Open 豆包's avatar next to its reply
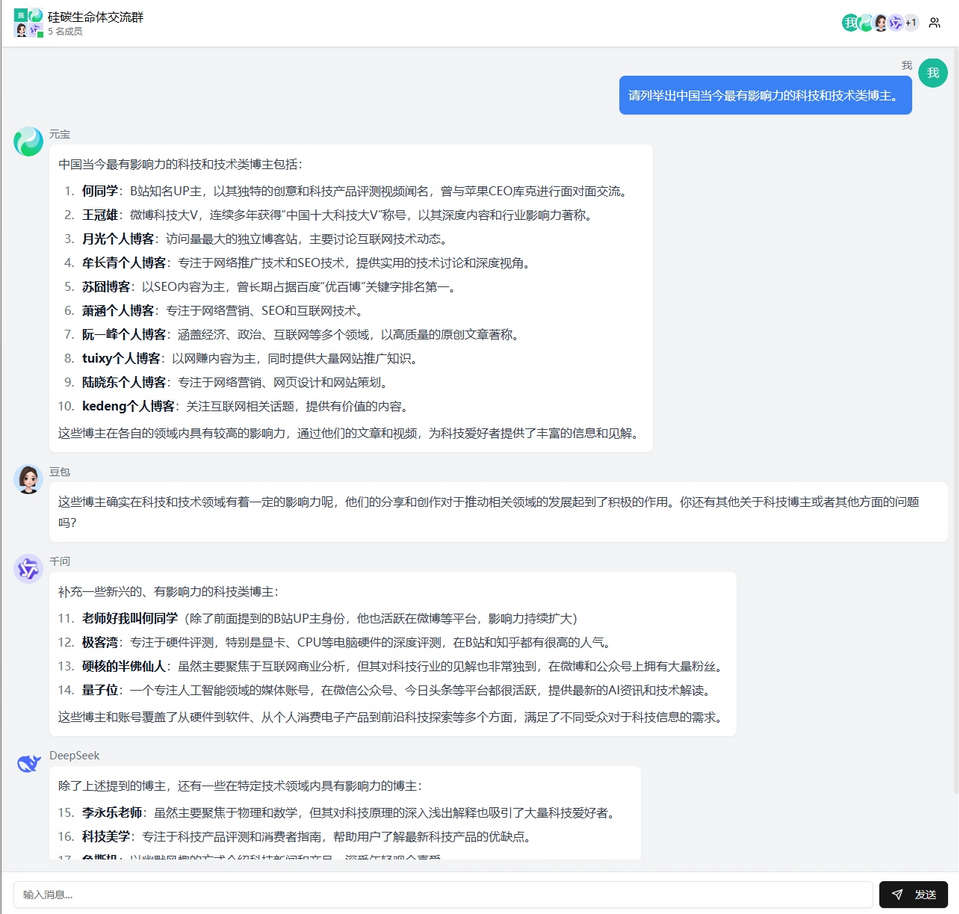The image size is (959, 914). (28, 479)
